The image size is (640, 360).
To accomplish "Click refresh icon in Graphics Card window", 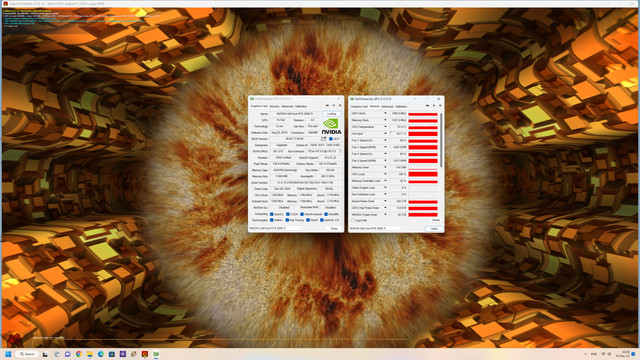I will pos(333,105).
